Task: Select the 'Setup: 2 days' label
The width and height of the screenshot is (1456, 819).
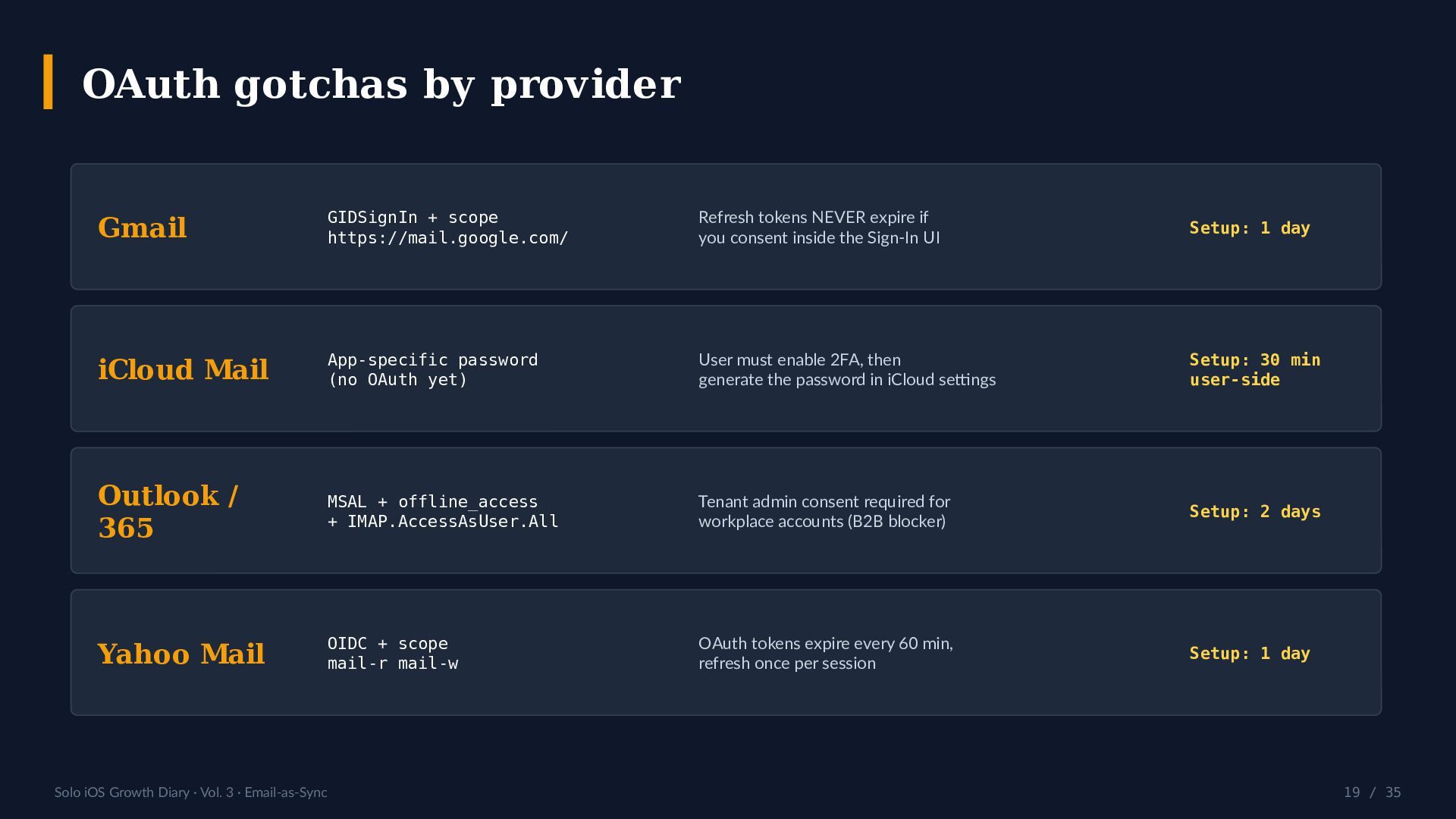Action: [x=1255, y=511]
